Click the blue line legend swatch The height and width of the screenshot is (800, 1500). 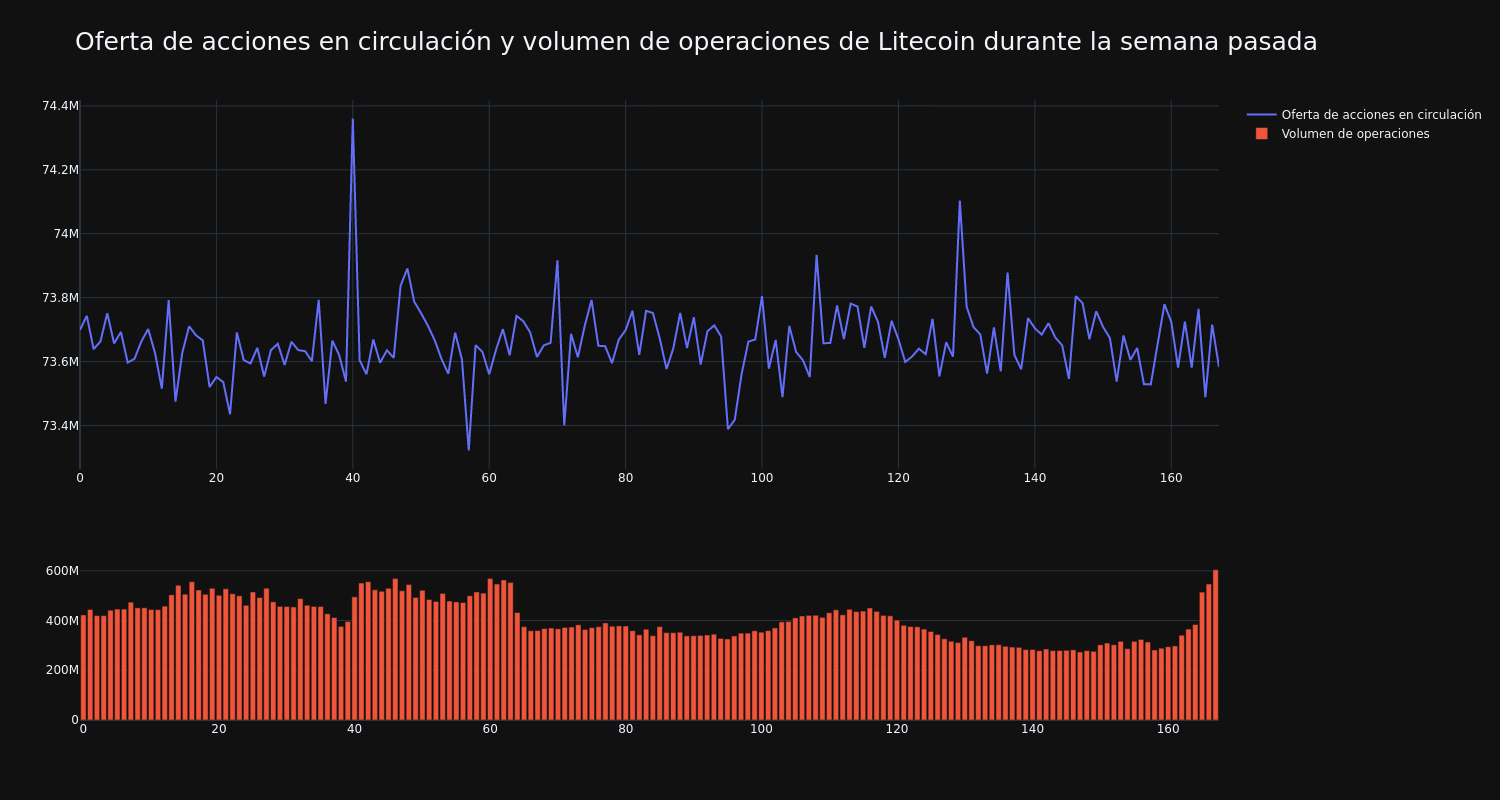(x=1262, y=115)
